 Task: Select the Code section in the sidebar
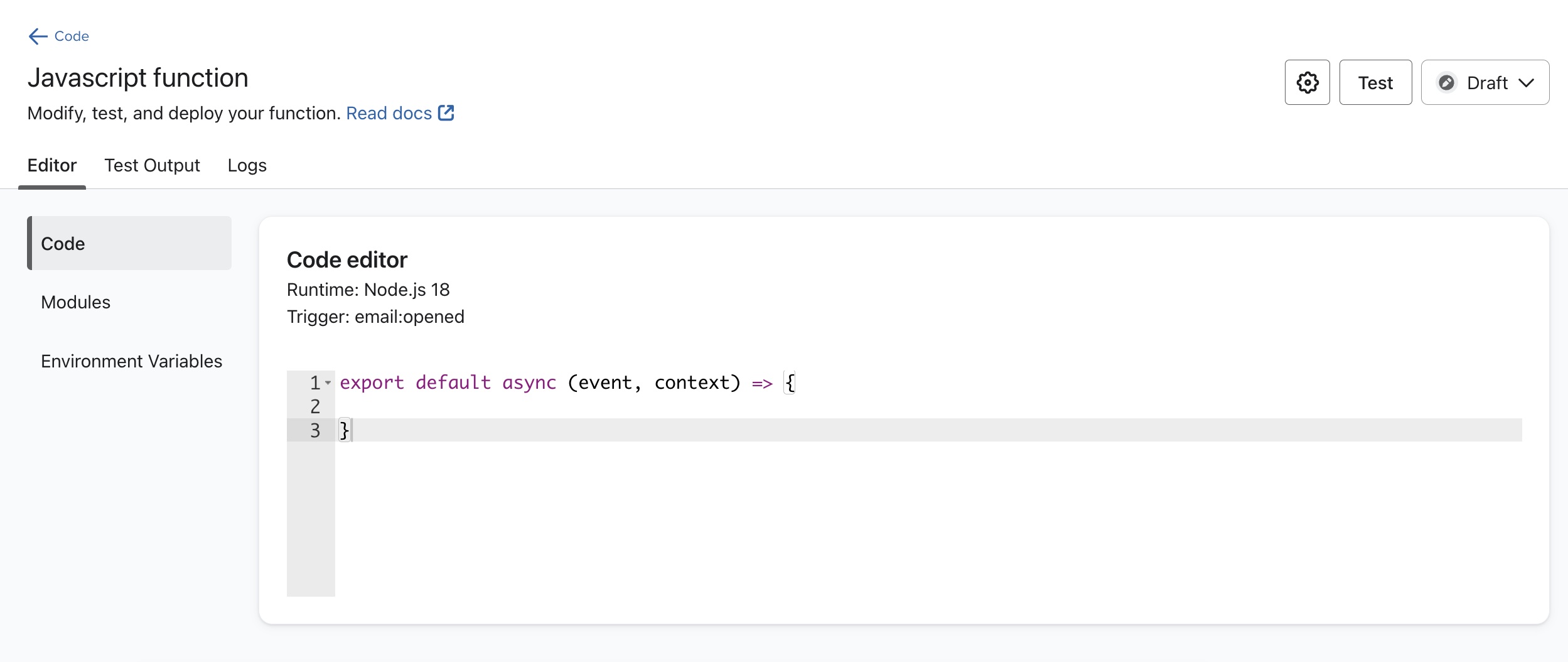(x=62, y=243)
